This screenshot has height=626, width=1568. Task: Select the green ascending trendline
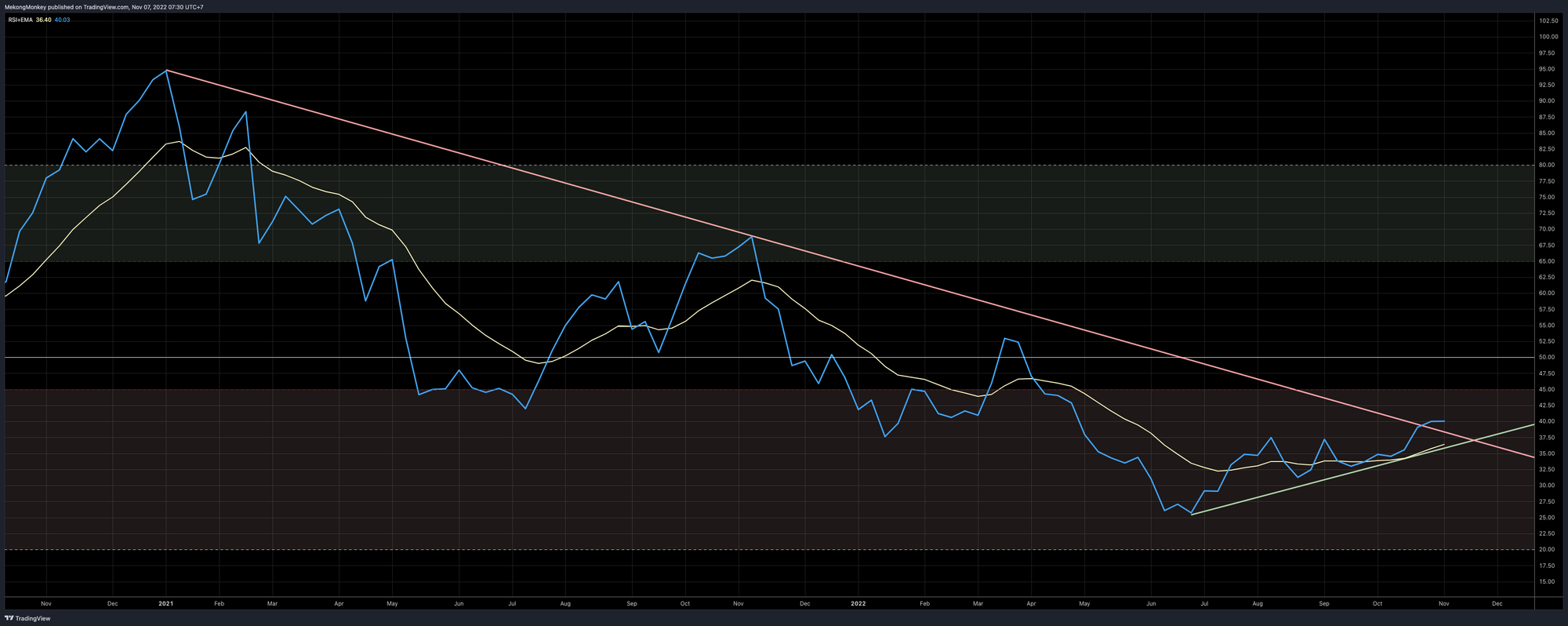[x=1363, y=469]
